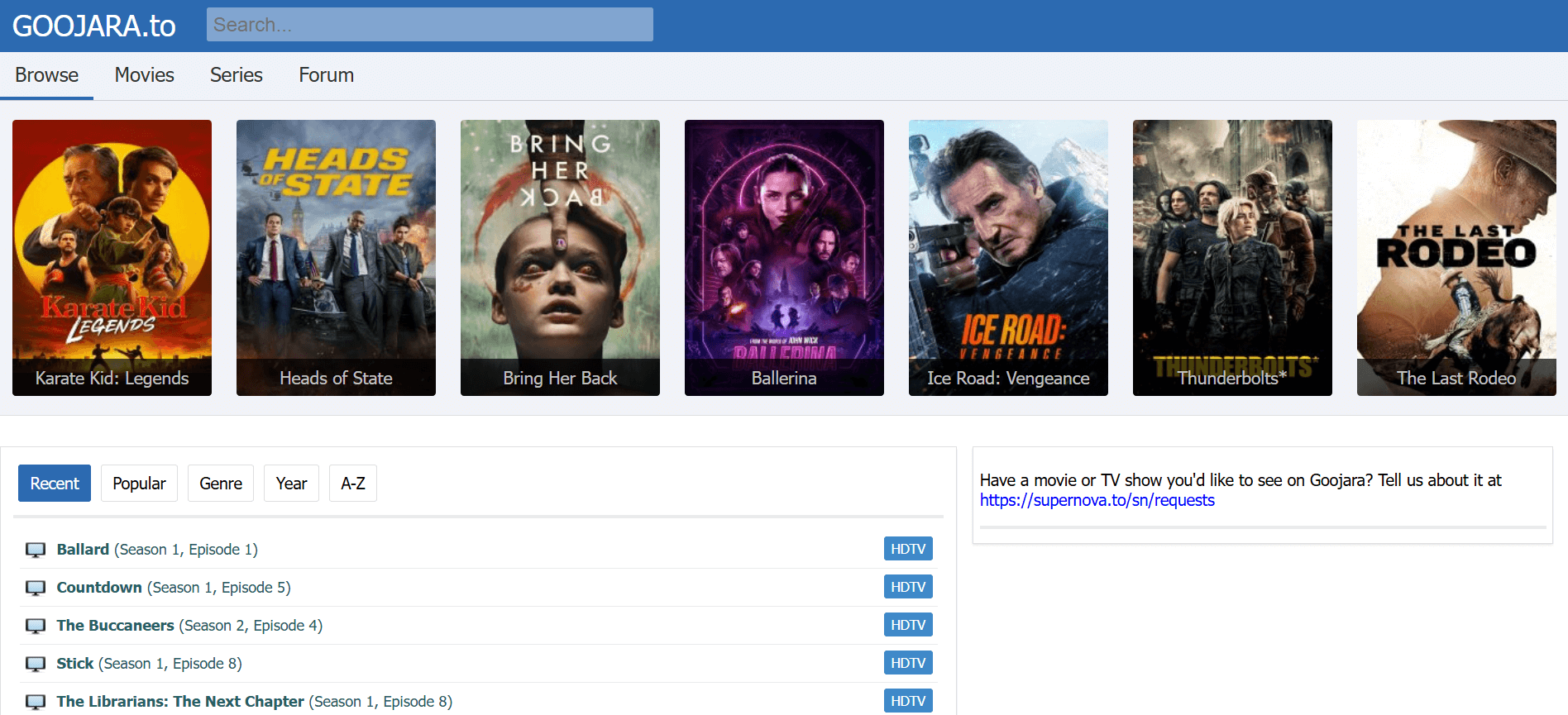Click HDTV badge on The Librarians row
The height and width of the screenshot is (715, 1568).
click(x=908, y=701)
